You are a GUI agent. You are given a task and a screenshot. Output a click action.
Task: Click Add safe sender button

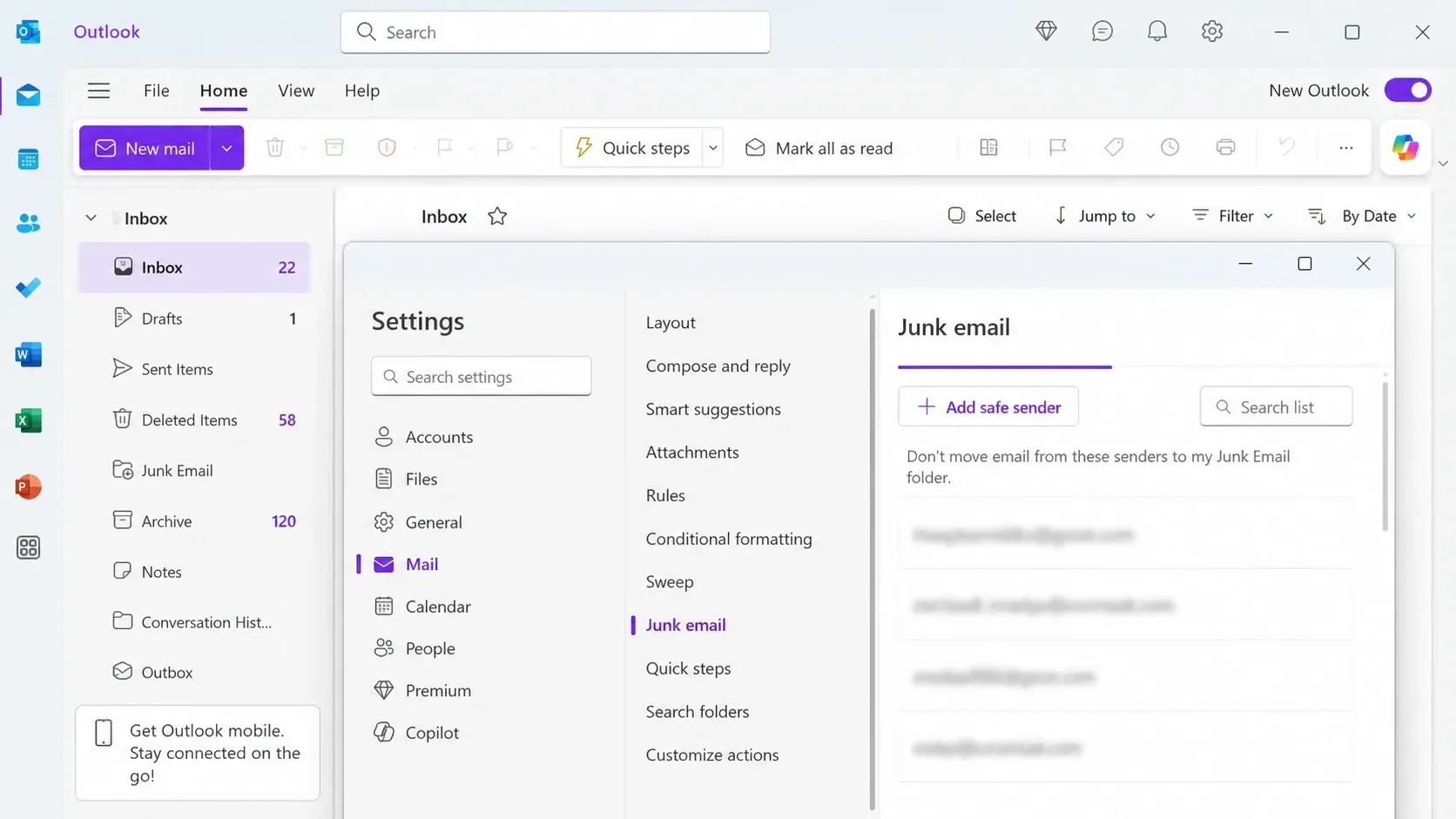coord(988,406)
